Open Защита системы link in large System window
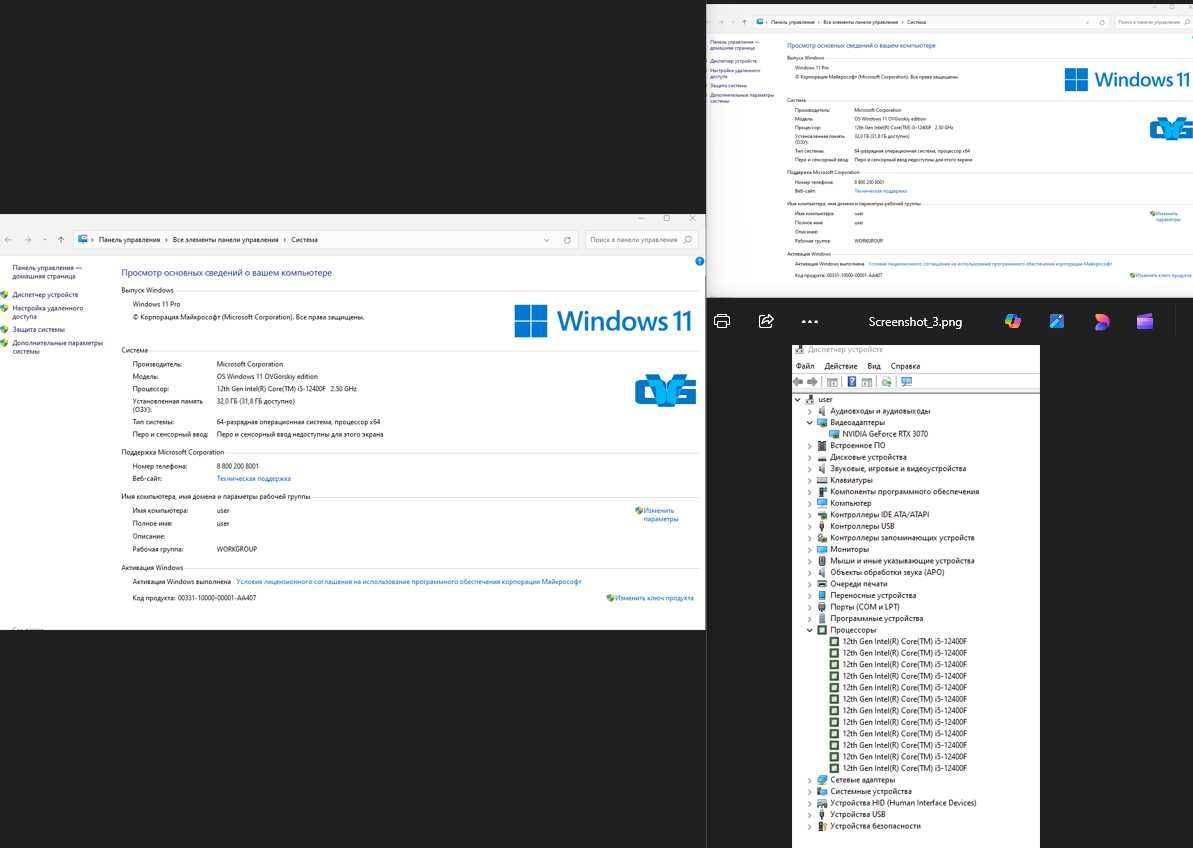The width and height of the screenshot is (1193, 848). tap(38, 329)
